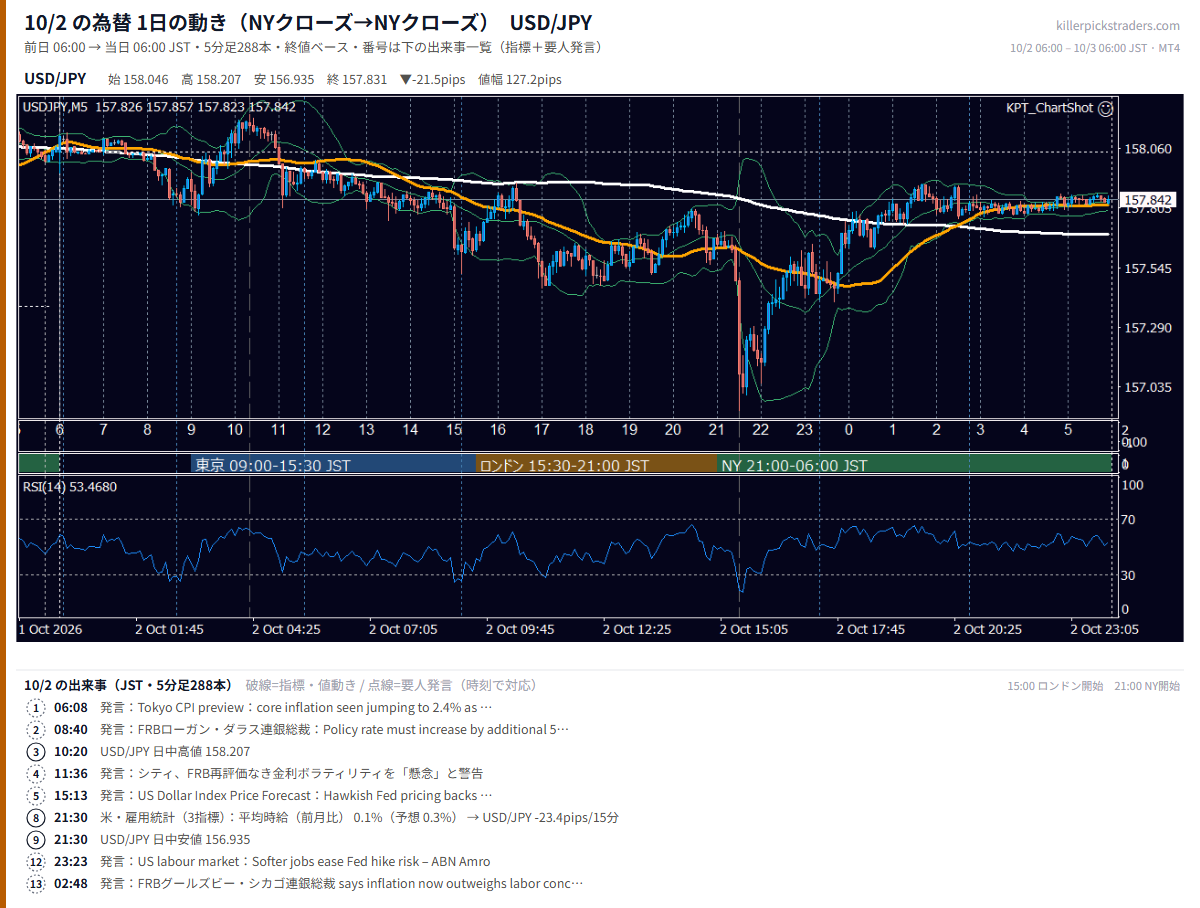The image size is (1200, 908).
Task: Click the range value 値幅 127.2pips
Action: coord(520,80)
